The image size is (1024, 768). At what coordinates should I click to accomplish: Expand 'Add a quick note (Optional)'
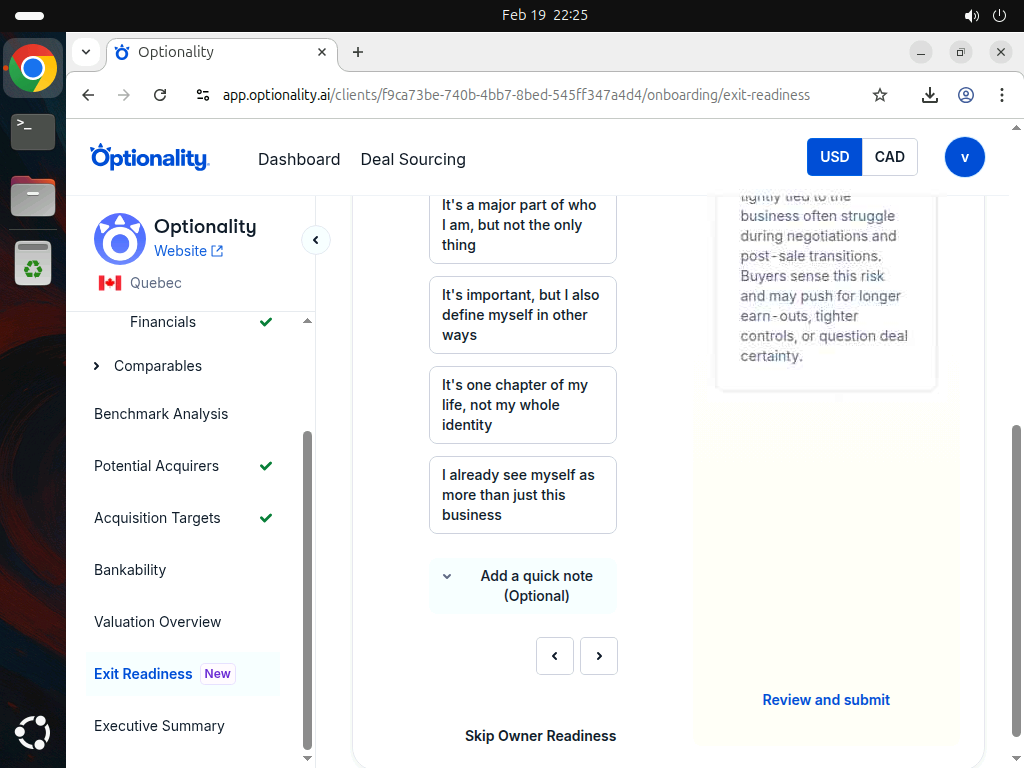click(x=522, y=585)
